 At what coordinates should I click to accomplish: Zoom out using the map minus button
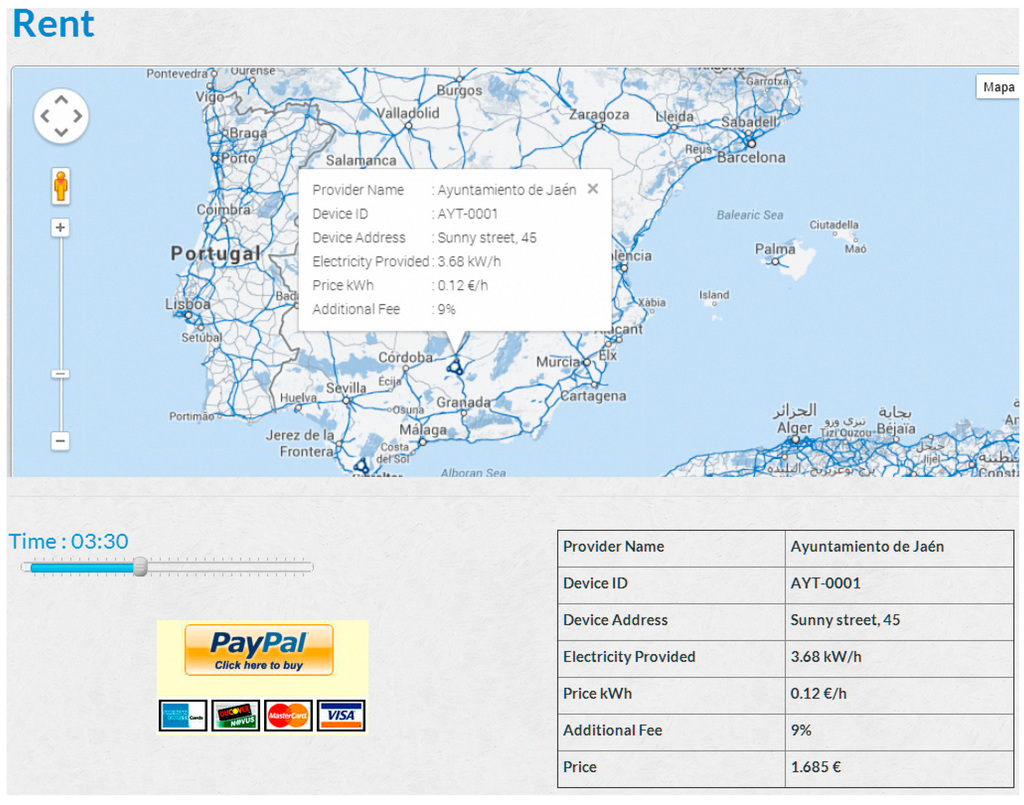click(61, 440)
